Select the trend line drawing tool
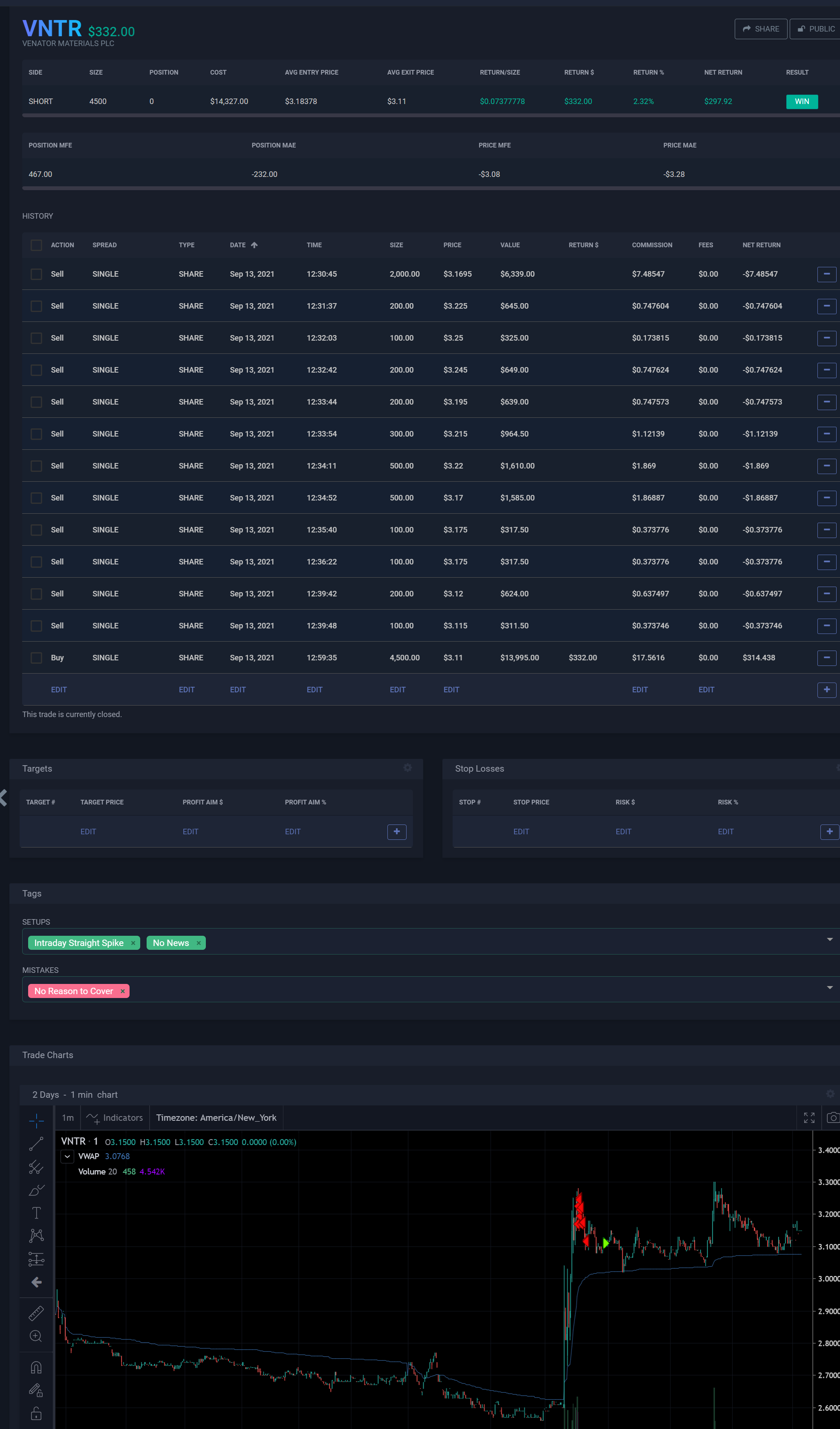This screenshot has width=840, height=1429. pos(36,1144)
